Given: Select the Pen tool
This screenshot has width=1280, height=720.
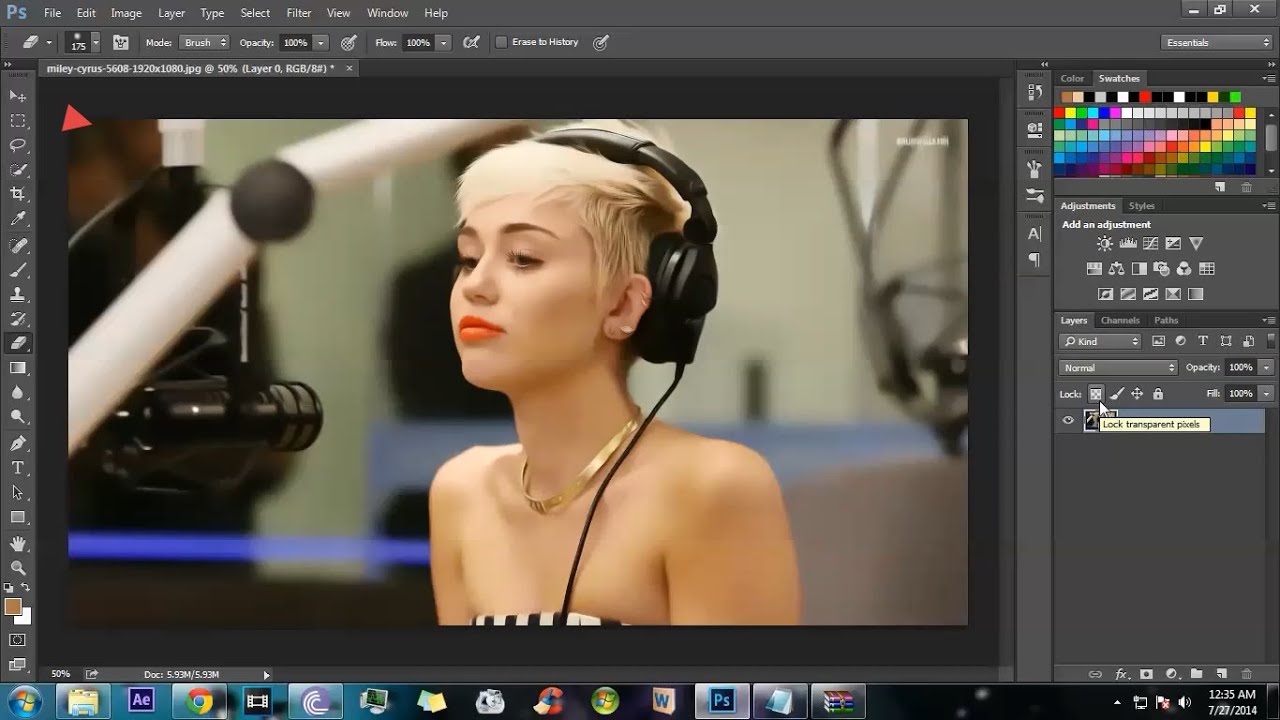Looking at the screenshot, I should 18,443.
